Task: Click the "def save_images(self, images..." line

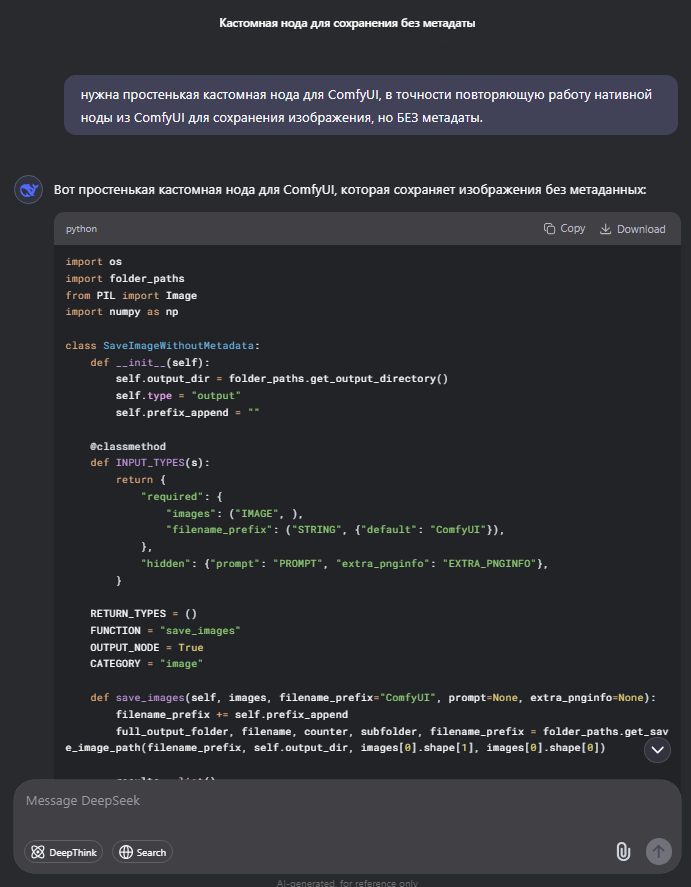Action: pyautogui.click(x=373, y=698)
